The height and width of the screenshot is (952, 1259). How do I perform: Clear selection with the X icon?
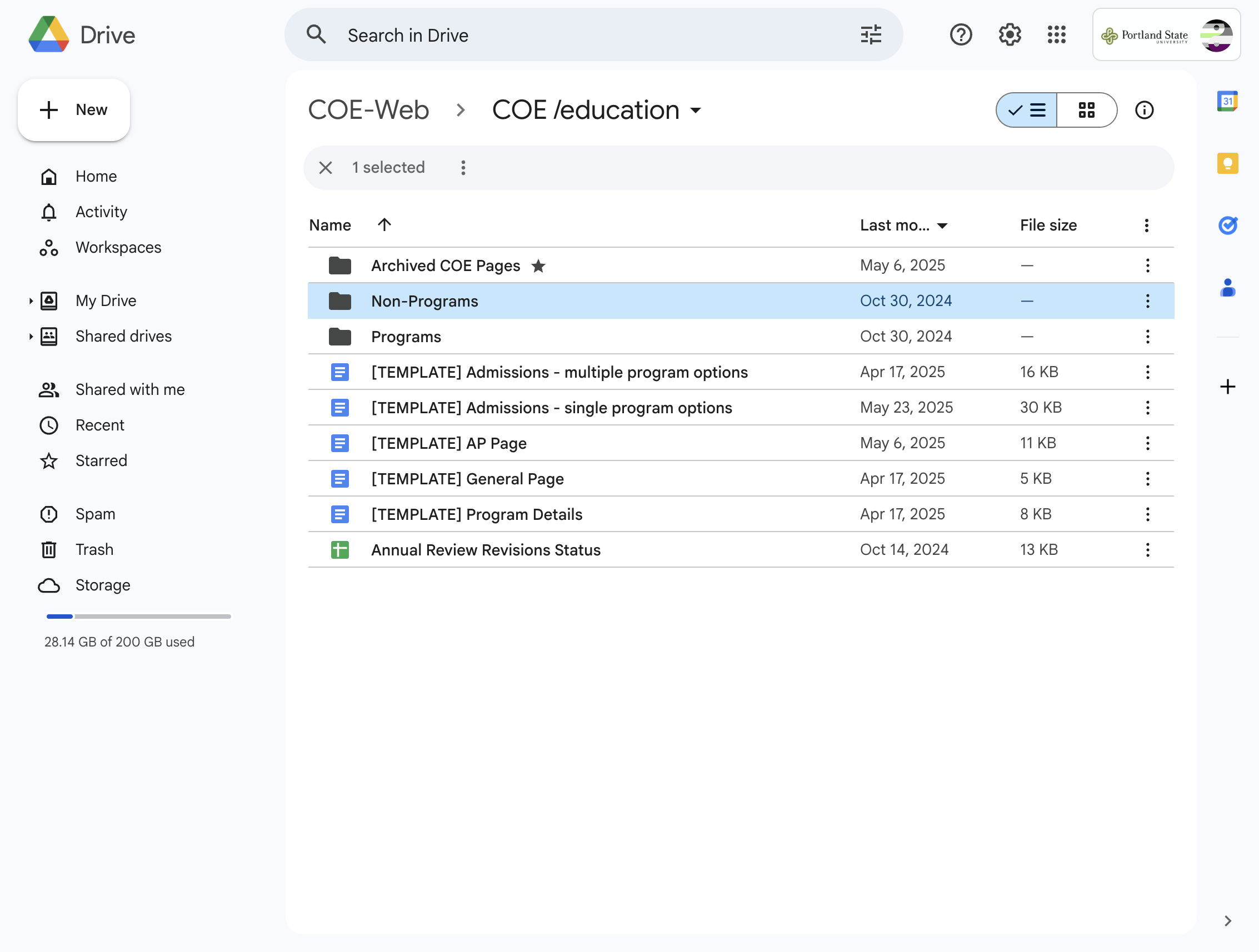pyautogui.click(x=326, y=167)
